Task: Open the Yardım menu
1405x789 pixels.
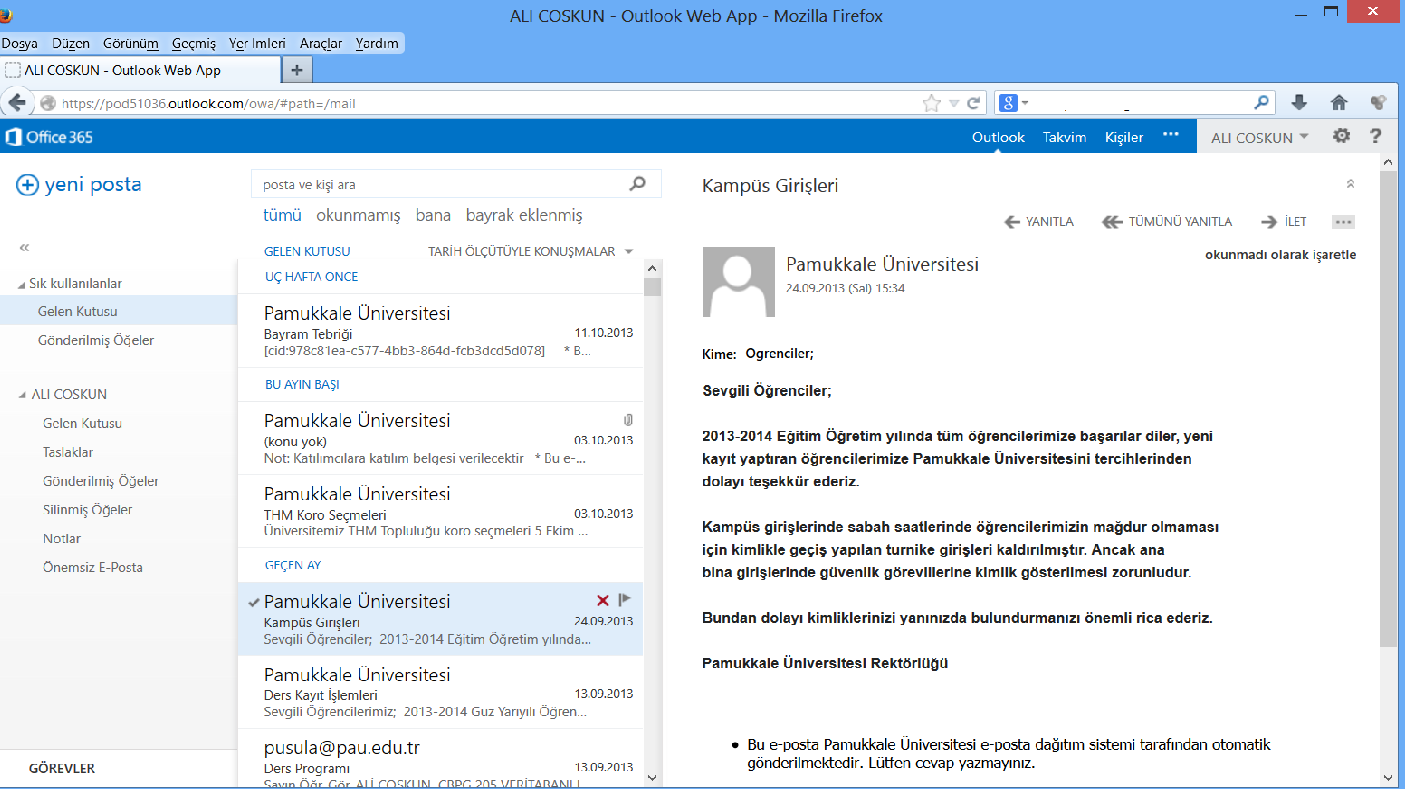Action: pyautogui.click(x=377, y=43)
